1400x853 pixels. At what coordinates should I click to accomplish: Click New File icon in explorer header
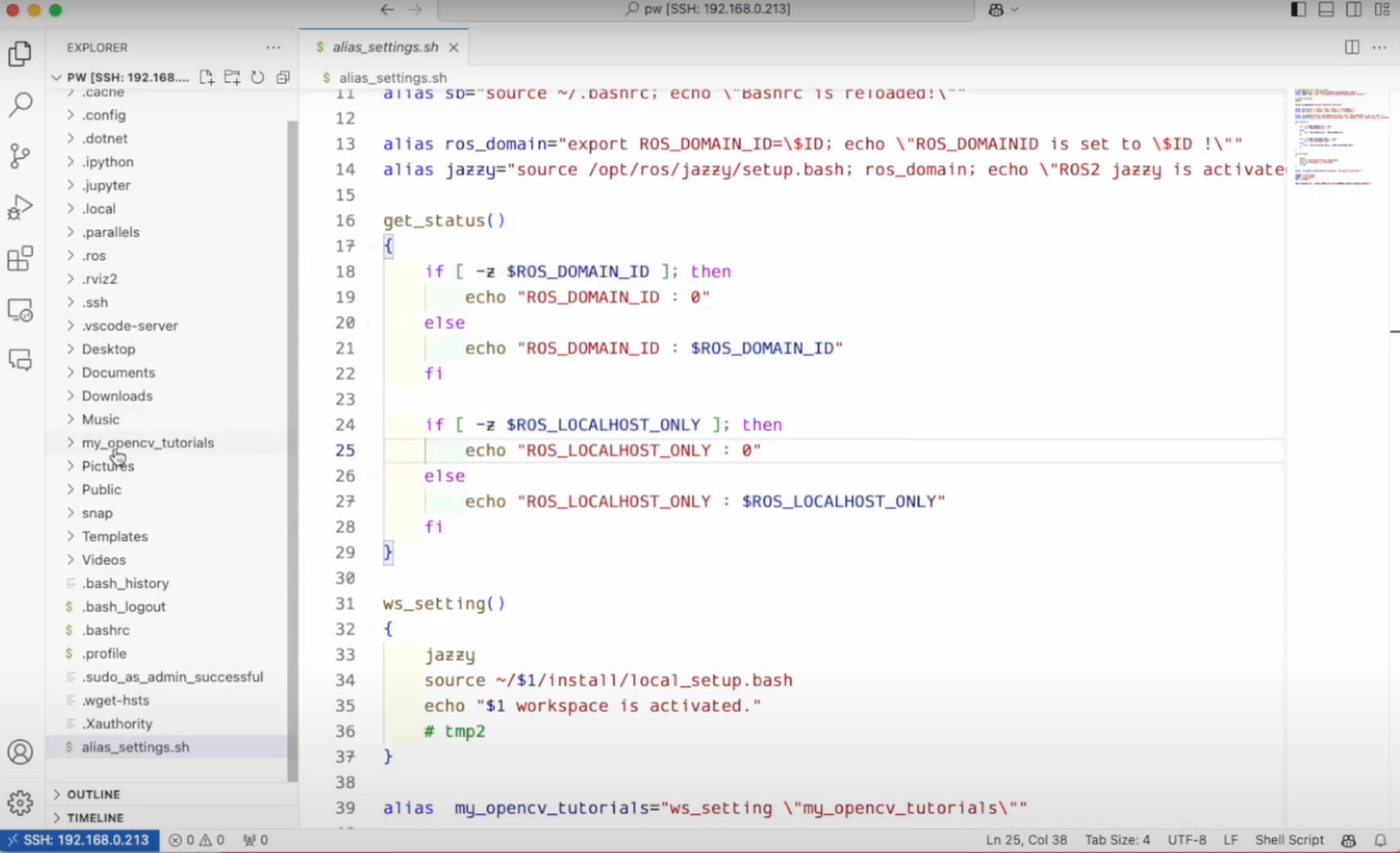(207, 77)
